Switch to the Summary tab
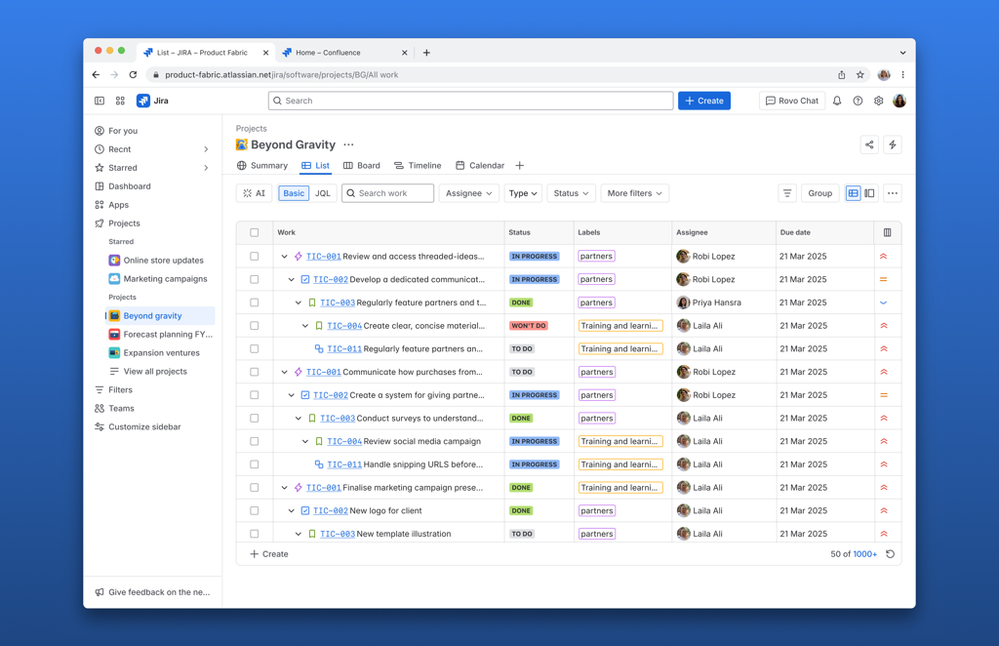Screen dimensions: 999x646 click(262, 166)
